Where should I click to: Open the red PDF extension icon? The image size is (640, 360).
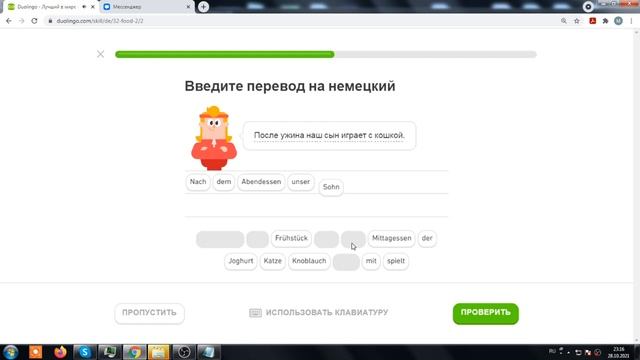tap(593, 21)
